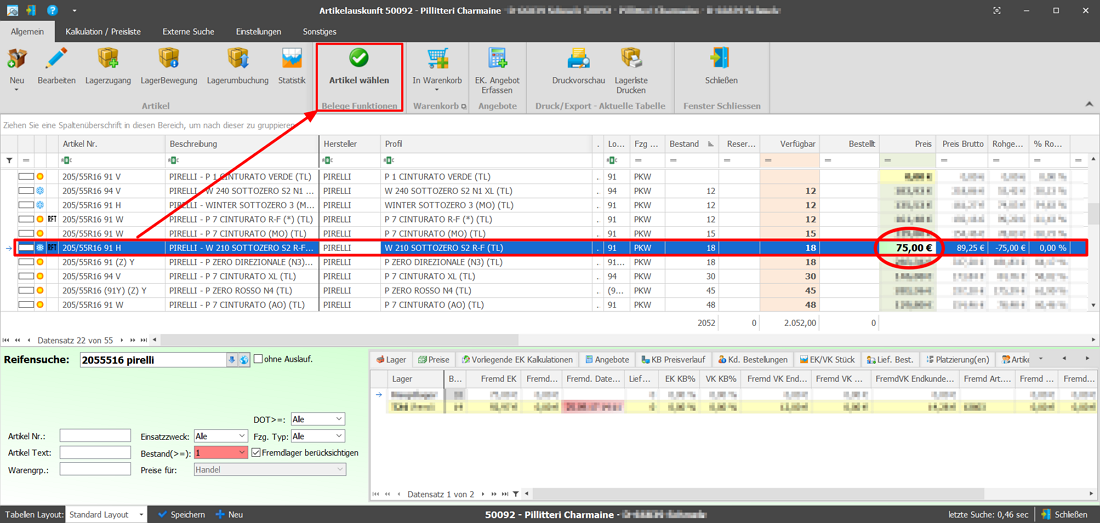Switch to Externe Suche ribbon tab
The image size is (1100, 523).
pyautogui.click(x=188, y=32)
